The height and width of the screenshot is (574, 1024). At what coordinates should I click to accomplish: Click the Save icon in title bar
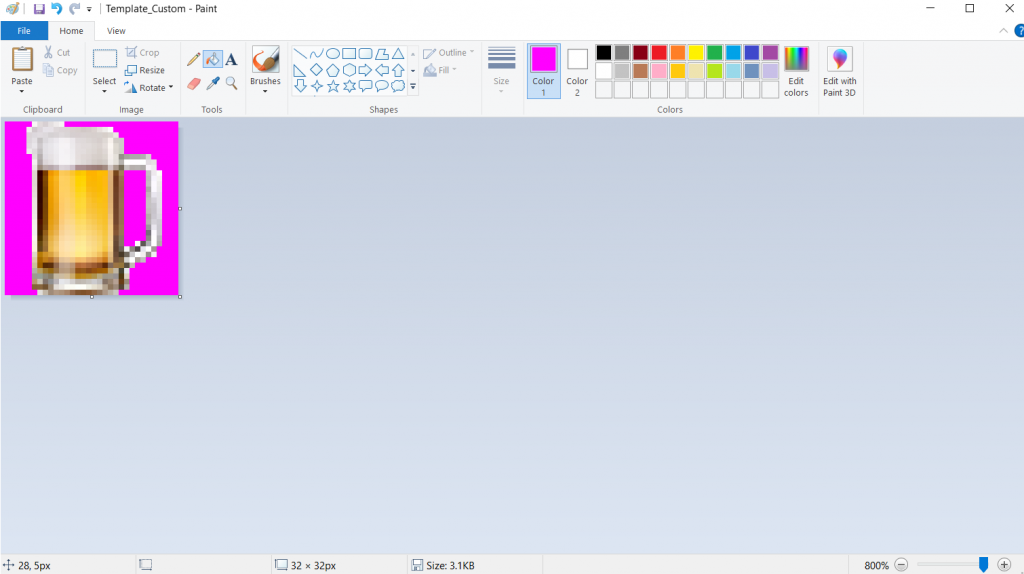38,9
